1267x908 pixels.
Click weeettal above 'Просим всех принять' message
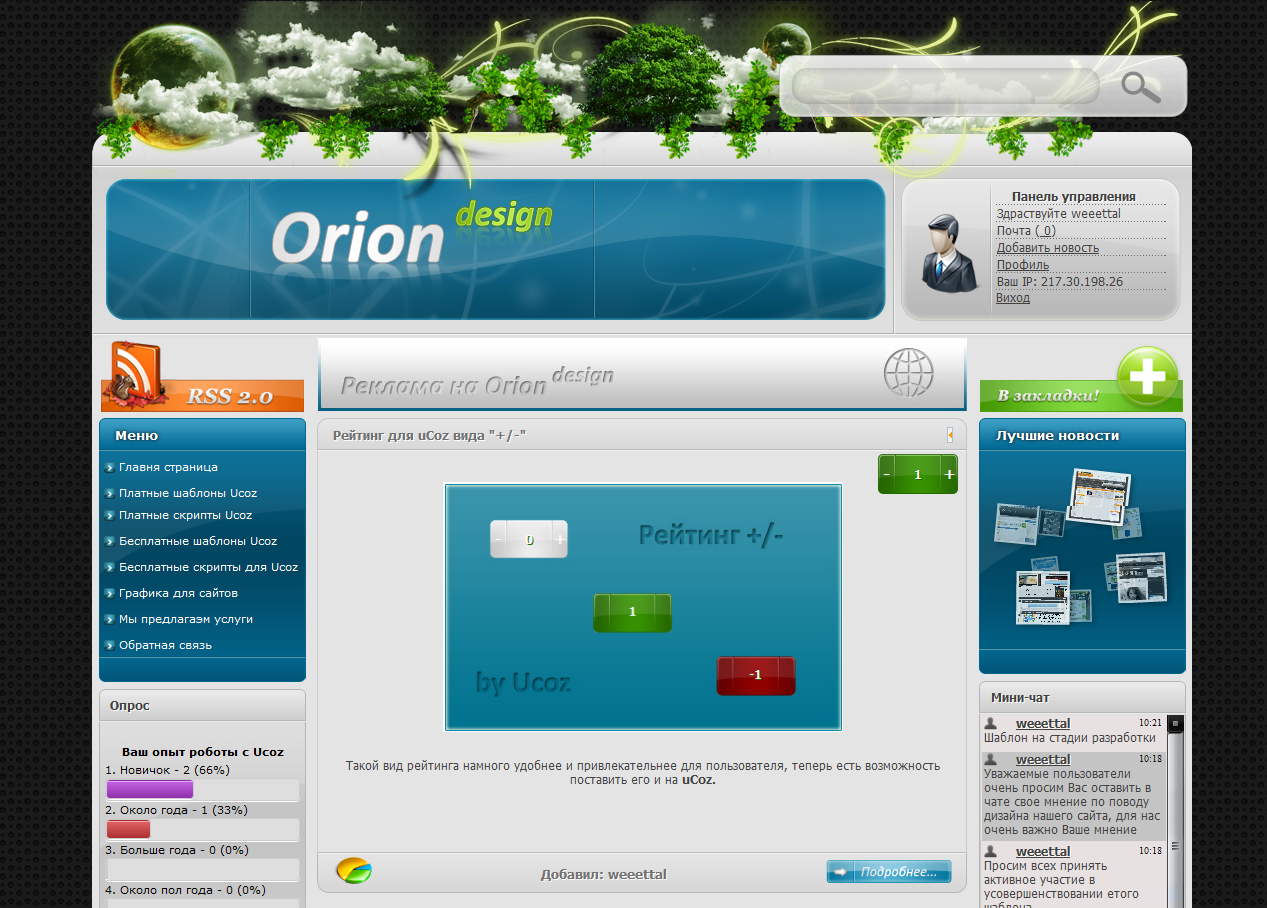point(1043,851)
